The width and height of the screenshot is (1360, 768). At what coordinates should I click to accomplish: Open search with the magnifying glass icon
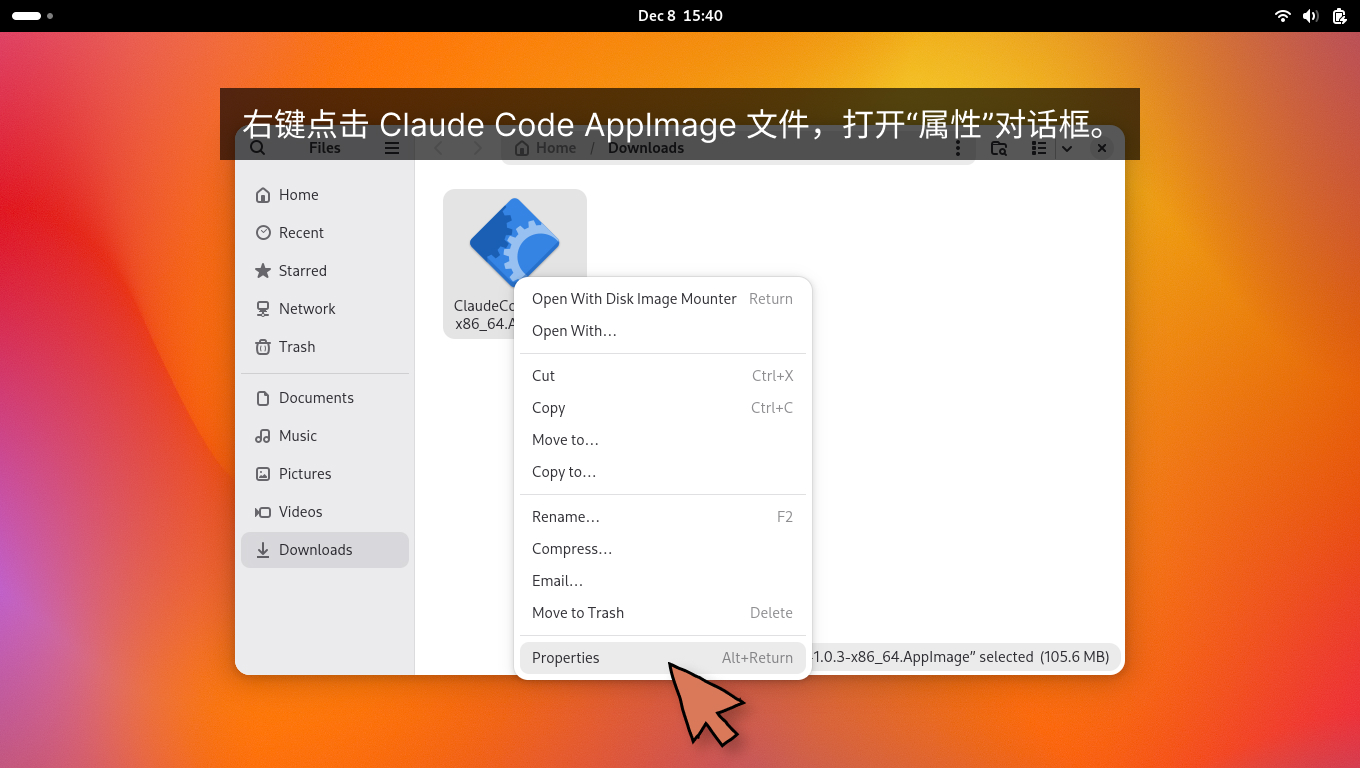pos(258,147)
